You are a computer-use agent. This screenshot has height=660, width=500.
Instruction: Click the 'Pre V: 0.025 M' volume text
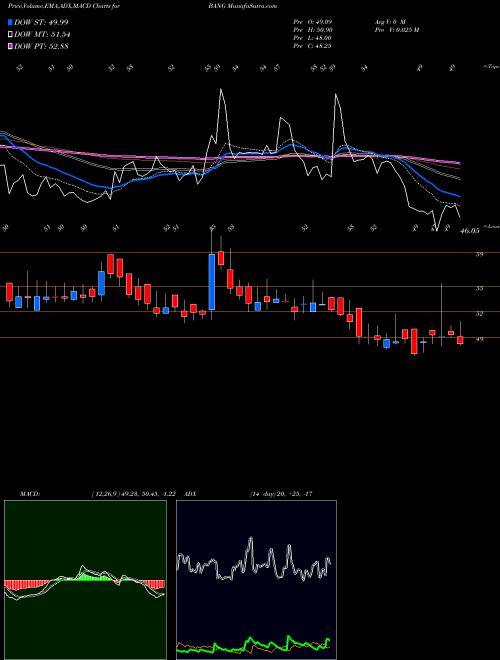(396, 30)
